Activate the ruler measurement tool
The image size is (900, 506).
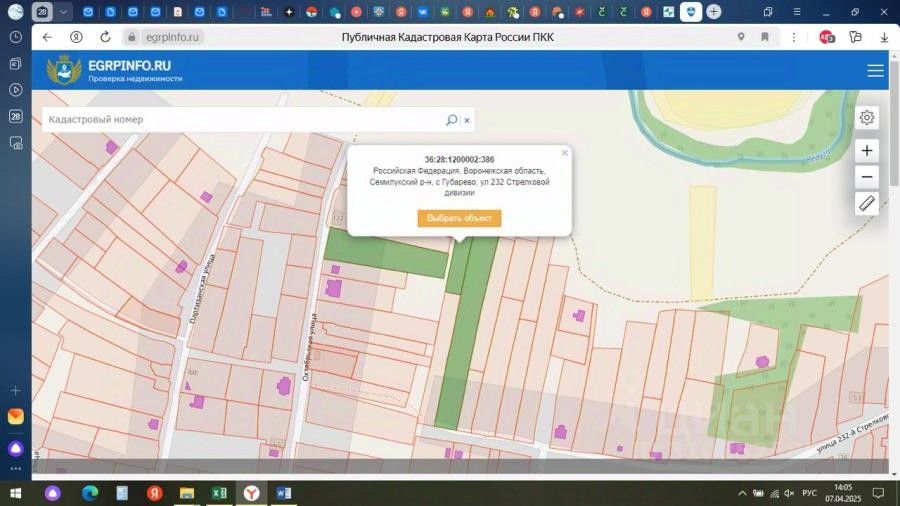coord(867,204)
